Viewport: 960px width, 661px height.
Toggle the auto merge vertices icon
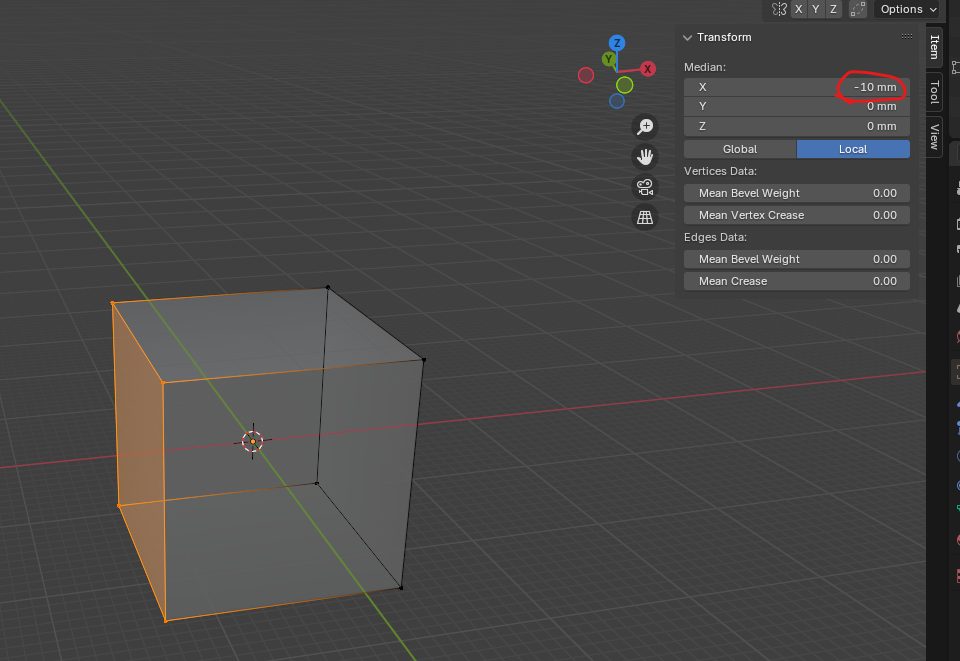click(858, 9)
